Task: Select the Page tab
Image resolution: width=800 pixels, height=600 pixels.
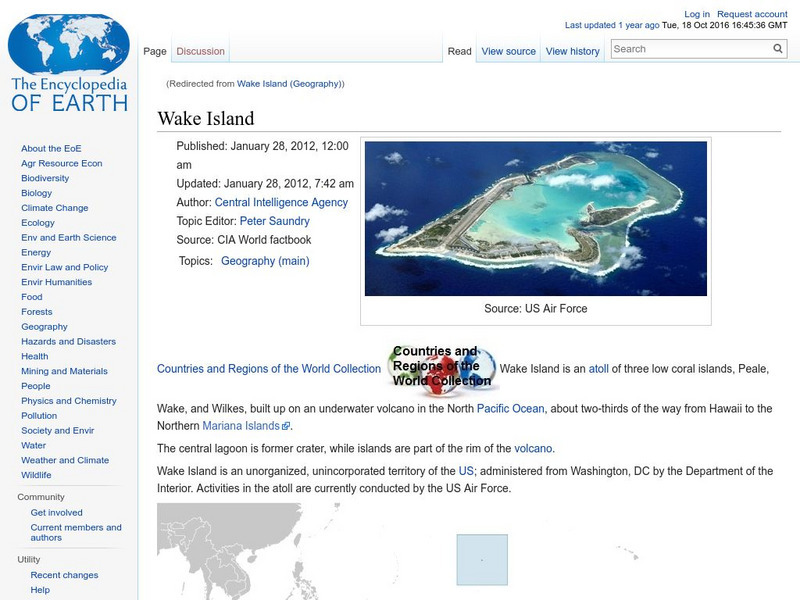Action: [x=155, y=50]
